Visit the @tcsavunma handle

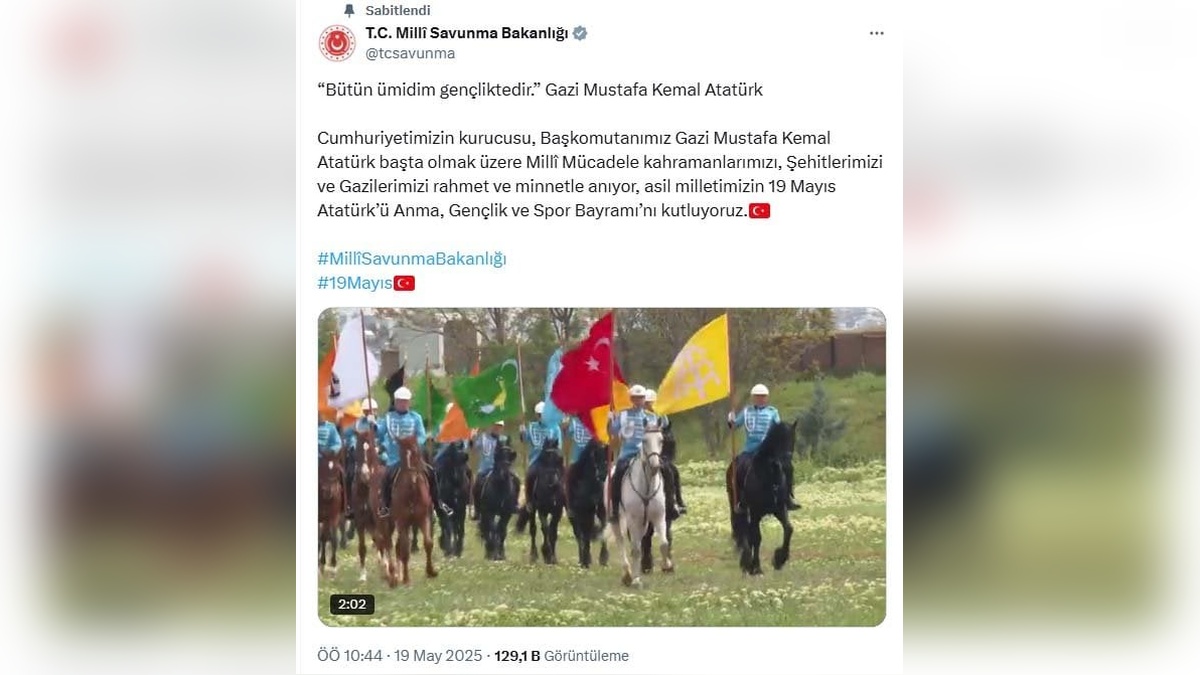(x=410, y=53)
